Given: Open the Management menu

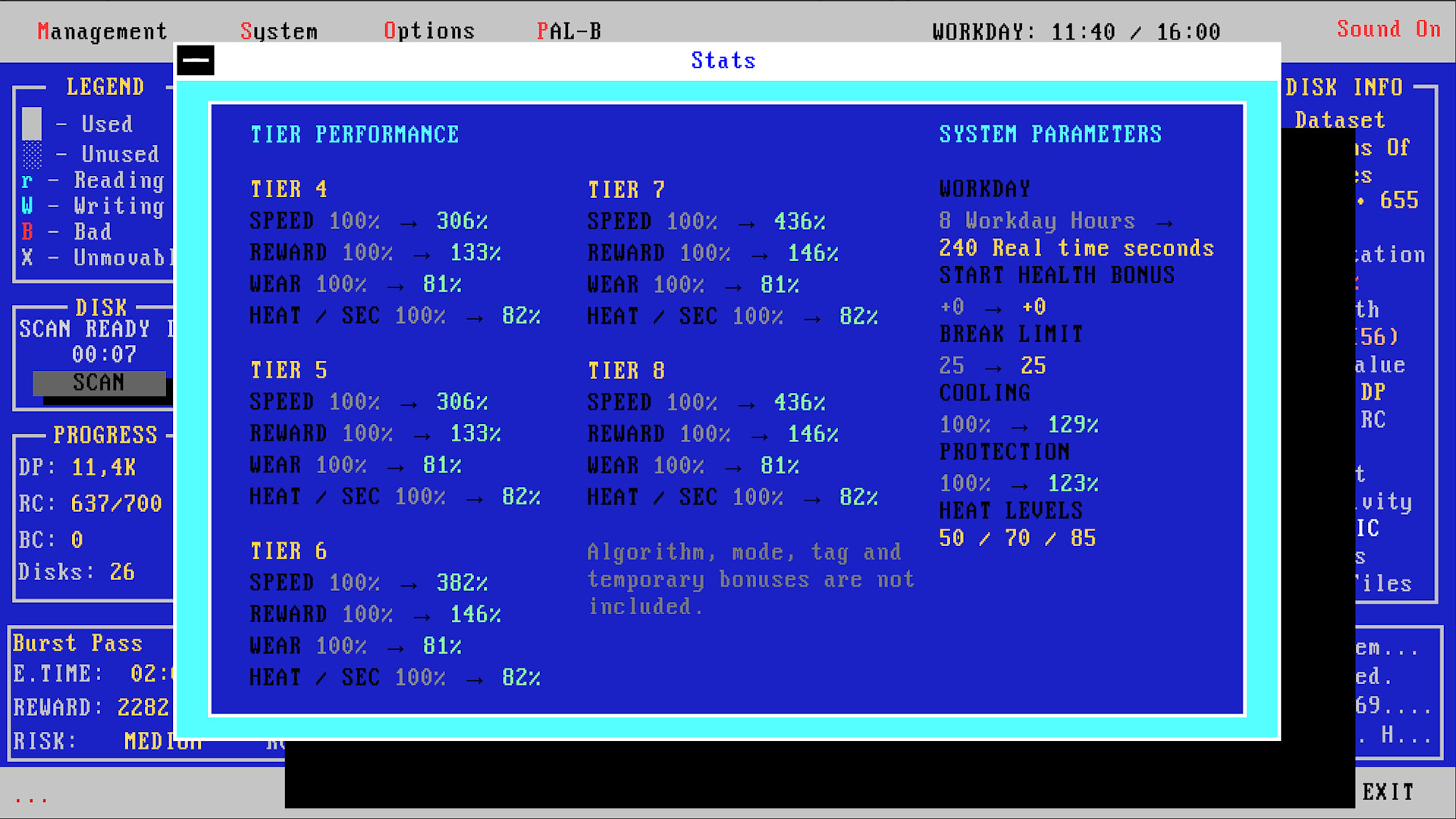Looking at the screenshot, I should point(102,31).
